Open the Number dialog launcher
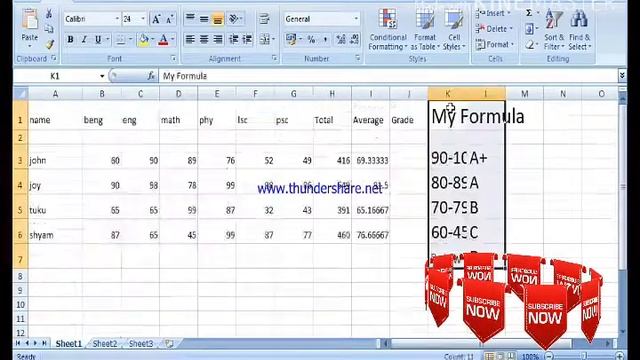The image size is (640, 360). pos(358,59)
